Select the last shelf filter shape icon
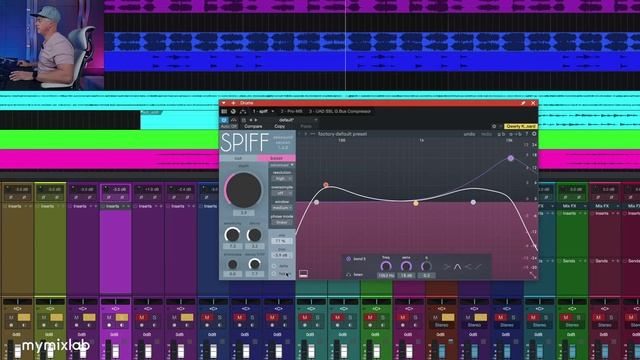This screenshot has width=640, height=360. tap(479, 267)
